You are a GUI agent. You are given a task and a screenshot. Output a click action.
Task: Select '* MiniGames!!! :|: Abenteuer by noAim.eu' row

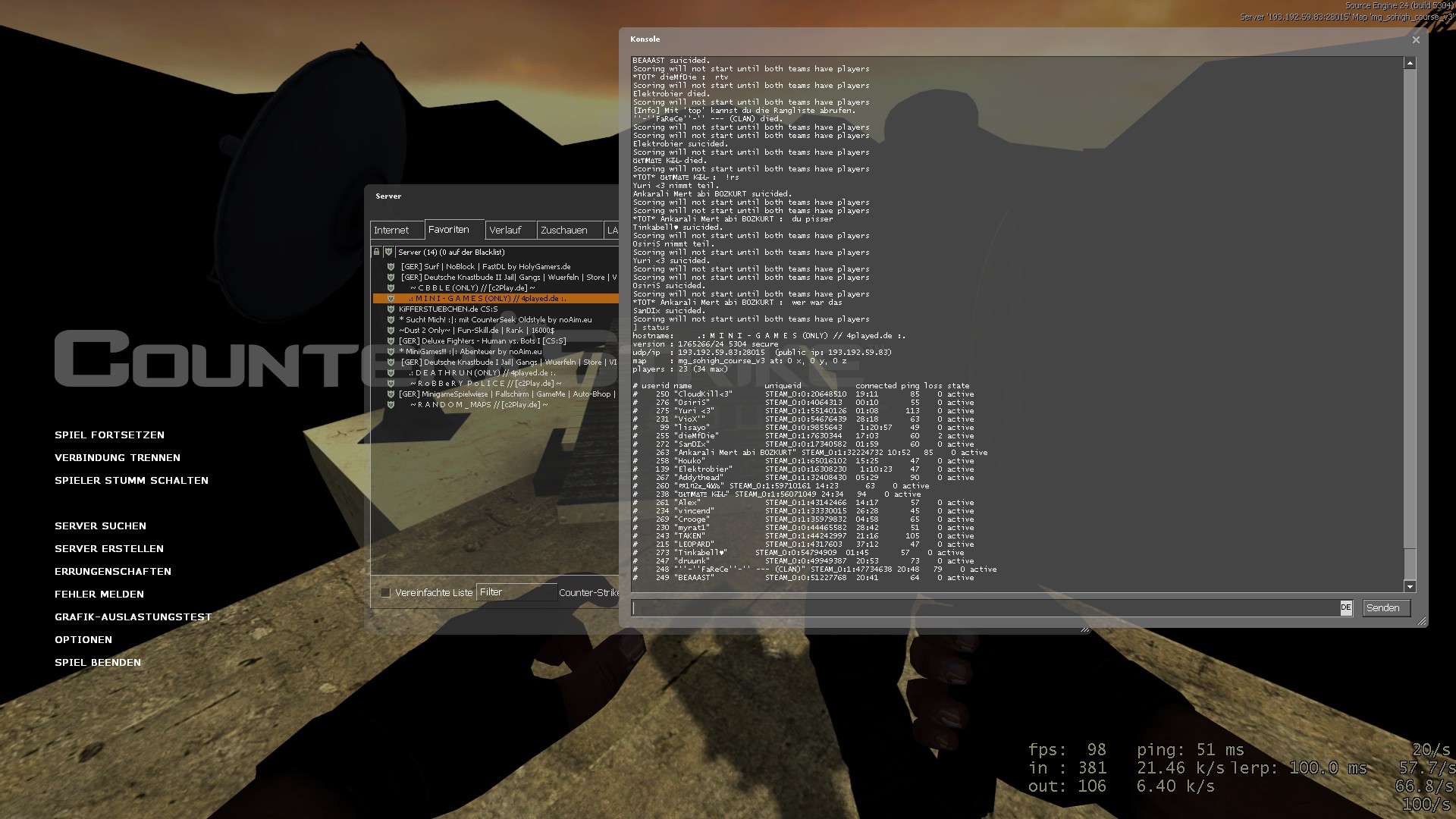pos(496,352)
